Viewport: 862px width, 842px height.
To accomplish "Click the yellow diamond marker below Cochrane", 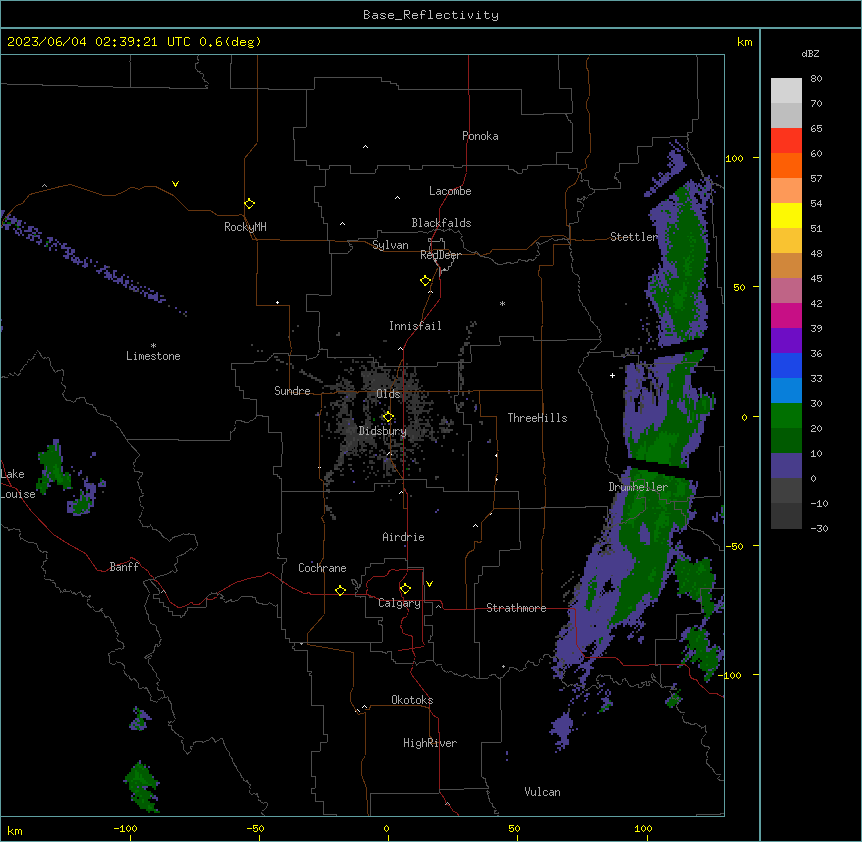I will (340, 590).
